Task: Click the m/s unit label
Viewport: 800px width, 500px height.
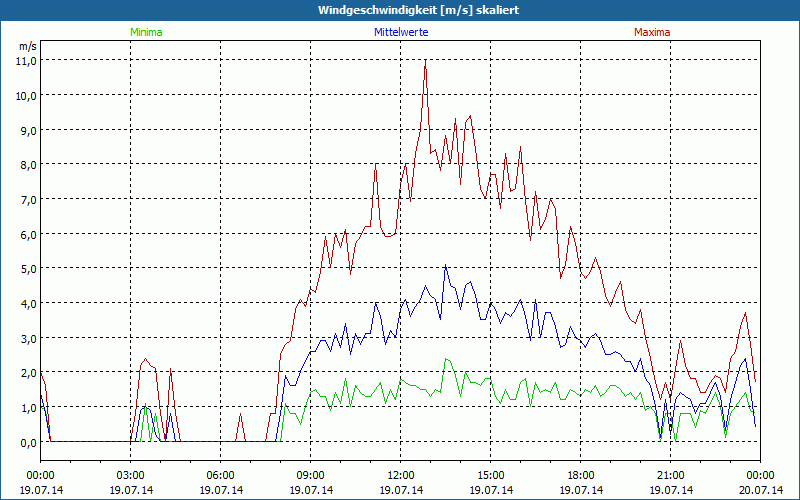Action: 28,46
